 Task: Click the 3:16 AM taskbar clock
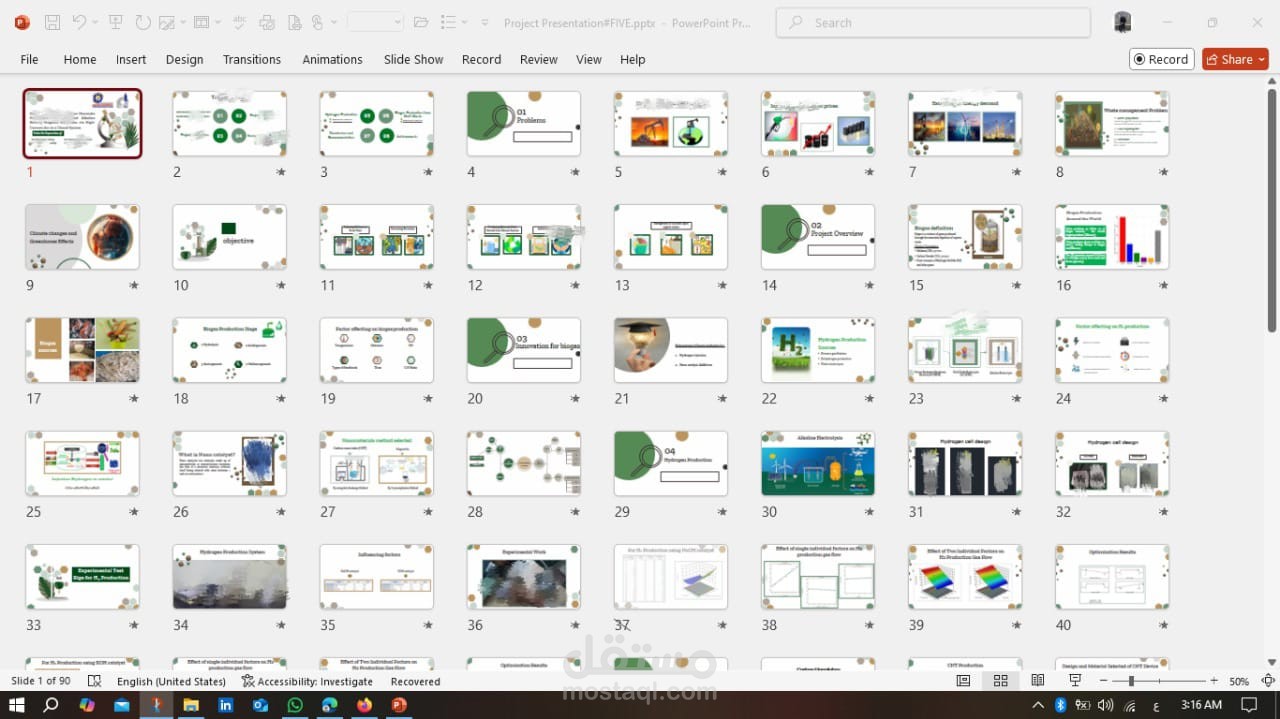pyautogui.click(x=1201, y=705)
